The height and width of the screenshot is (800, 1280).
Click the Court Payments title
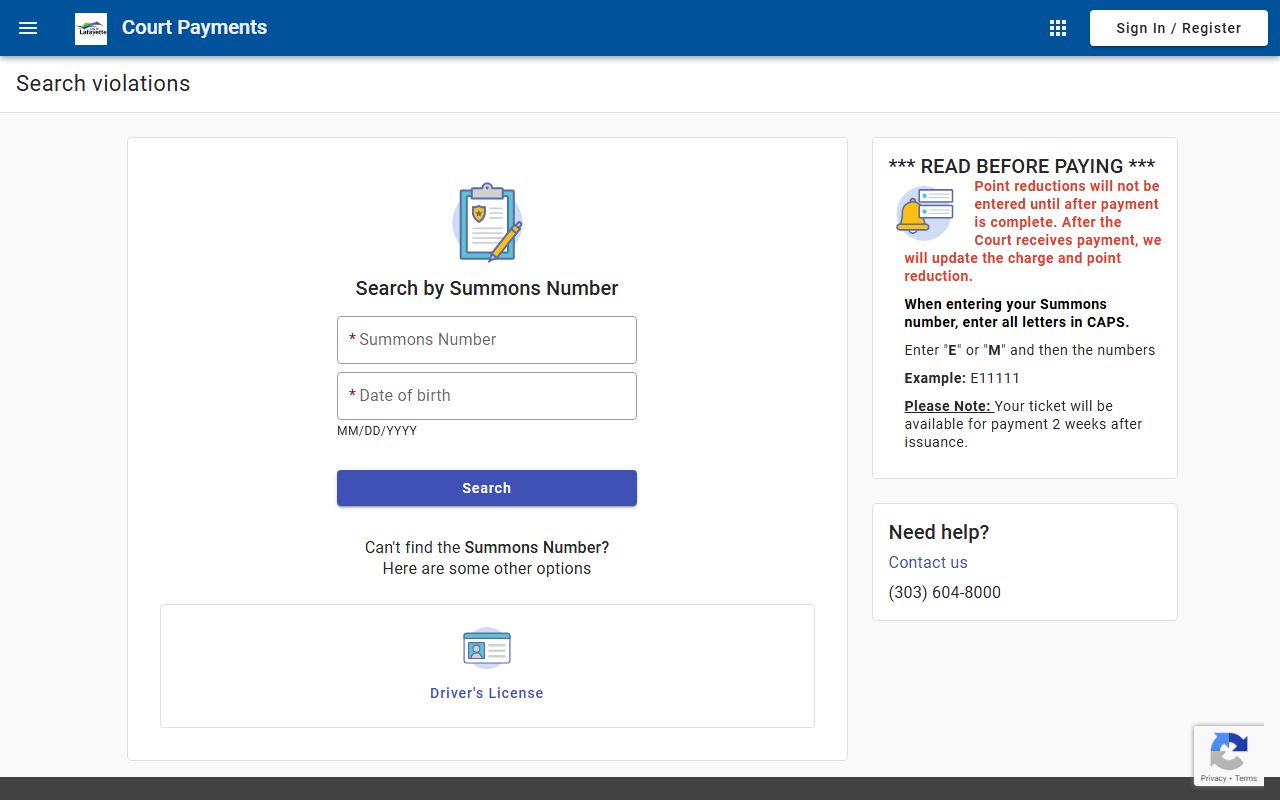[x=194, y=28]
